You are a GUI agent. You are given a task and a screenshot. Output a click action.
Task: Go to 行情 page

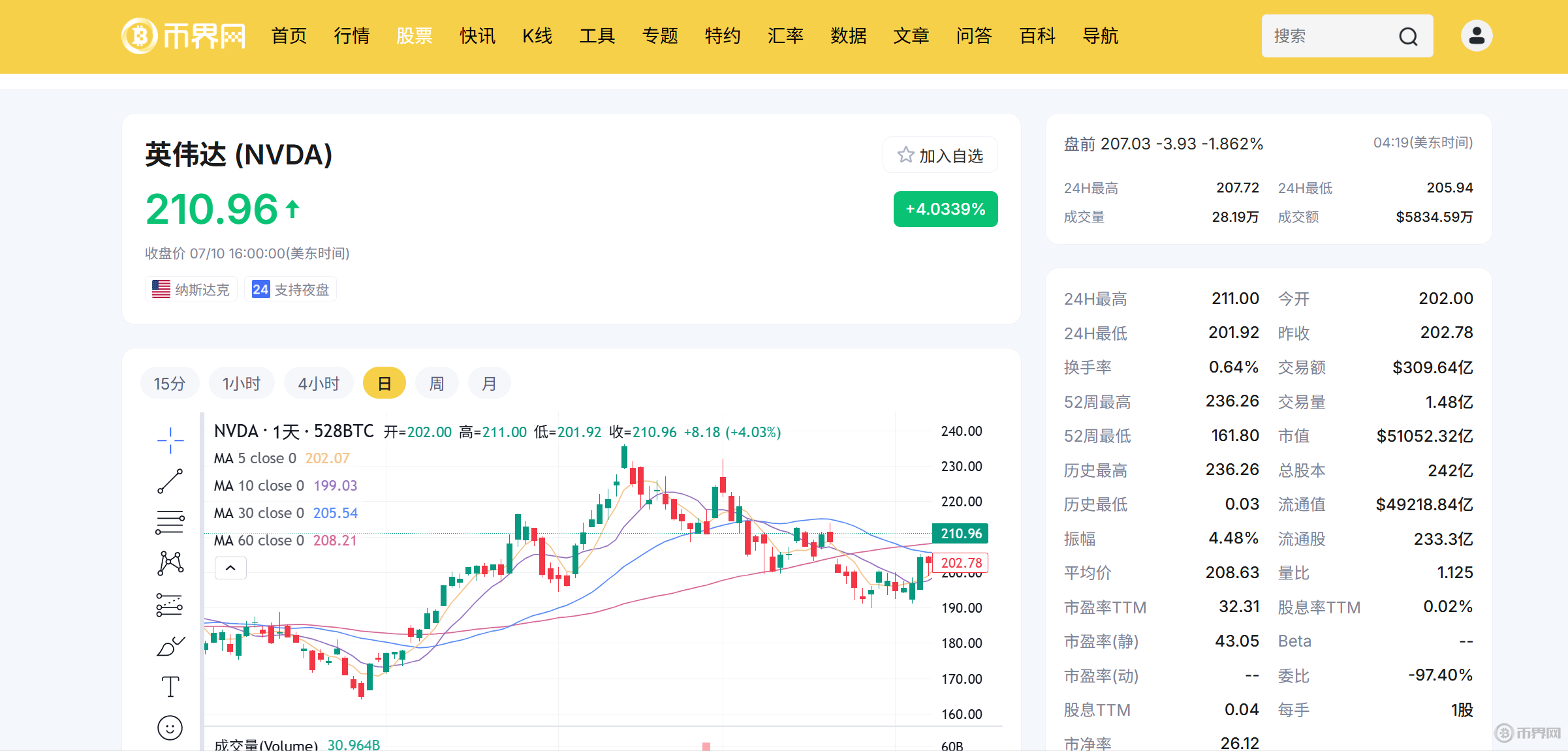352,36
